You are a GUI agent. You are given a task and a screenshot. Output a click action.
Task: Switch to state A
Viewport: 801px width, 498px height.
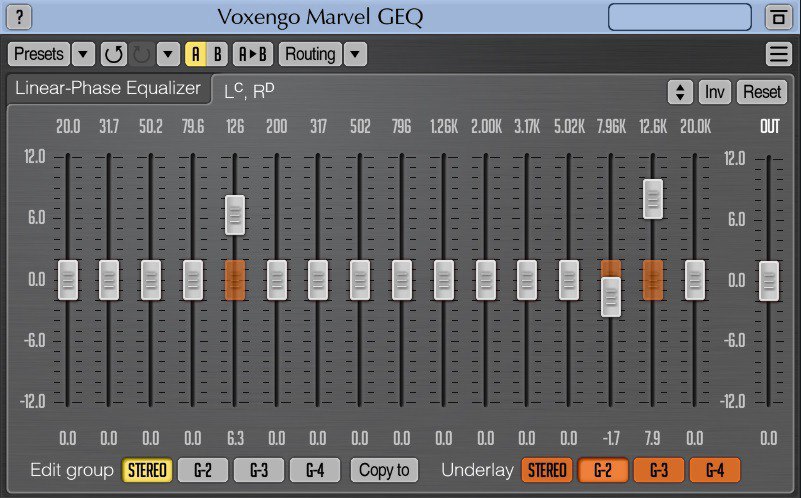(x=196, y=54)
